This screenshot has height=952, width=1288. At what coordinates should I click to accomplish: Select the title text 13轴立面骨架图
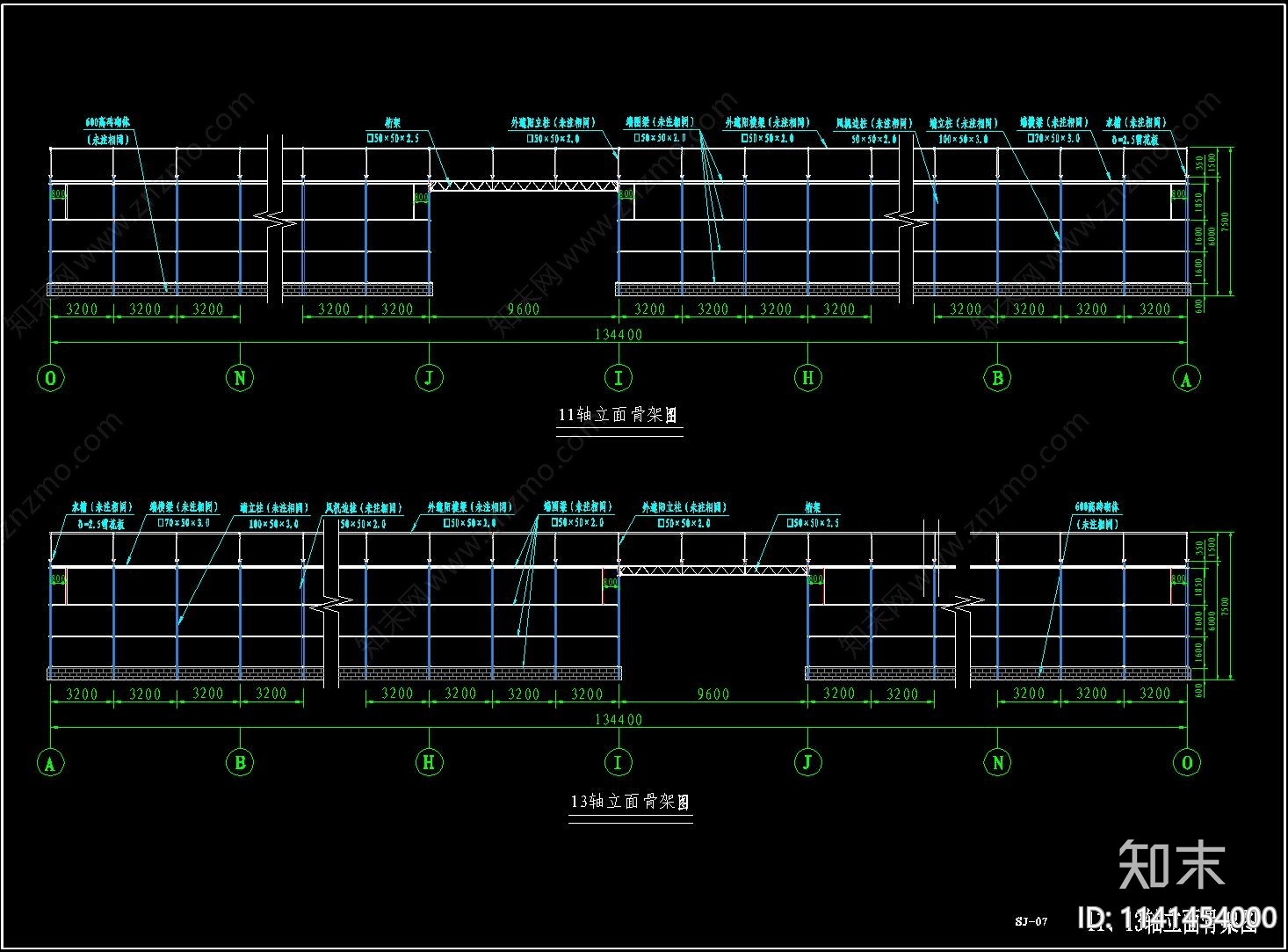coord(630,802)
